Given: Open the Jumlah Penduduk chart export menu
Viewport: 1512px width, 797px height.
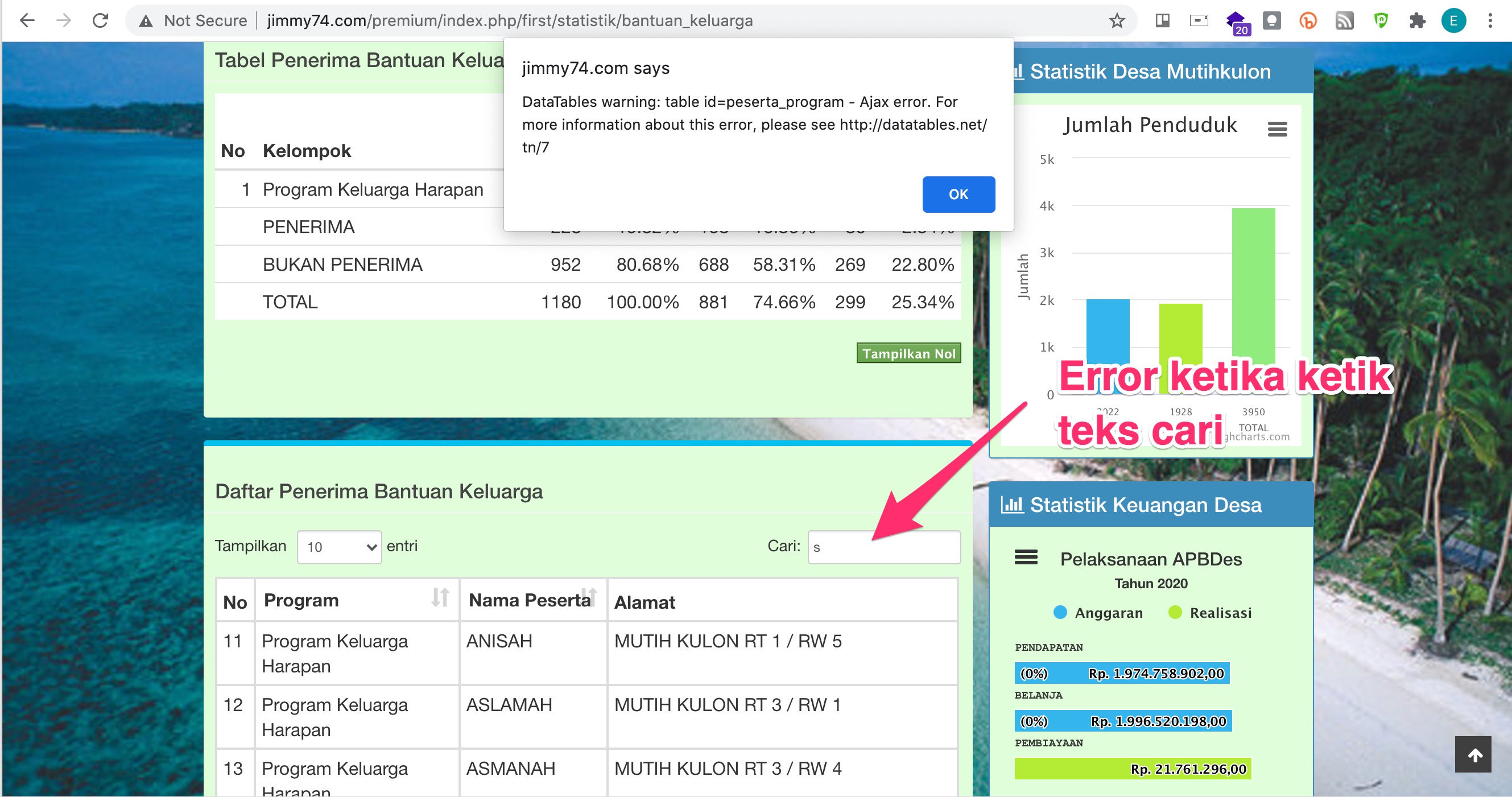Looking at the screenshot, I should pyautogui.click(x=1277, y=129).
